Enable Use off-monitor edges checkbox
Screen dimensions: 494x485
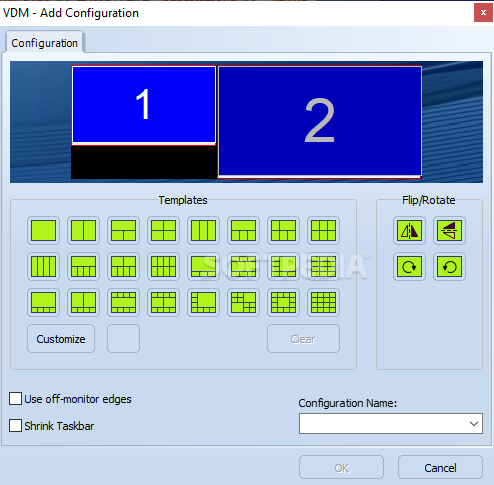pyautogui.click(x=15, y=399)
